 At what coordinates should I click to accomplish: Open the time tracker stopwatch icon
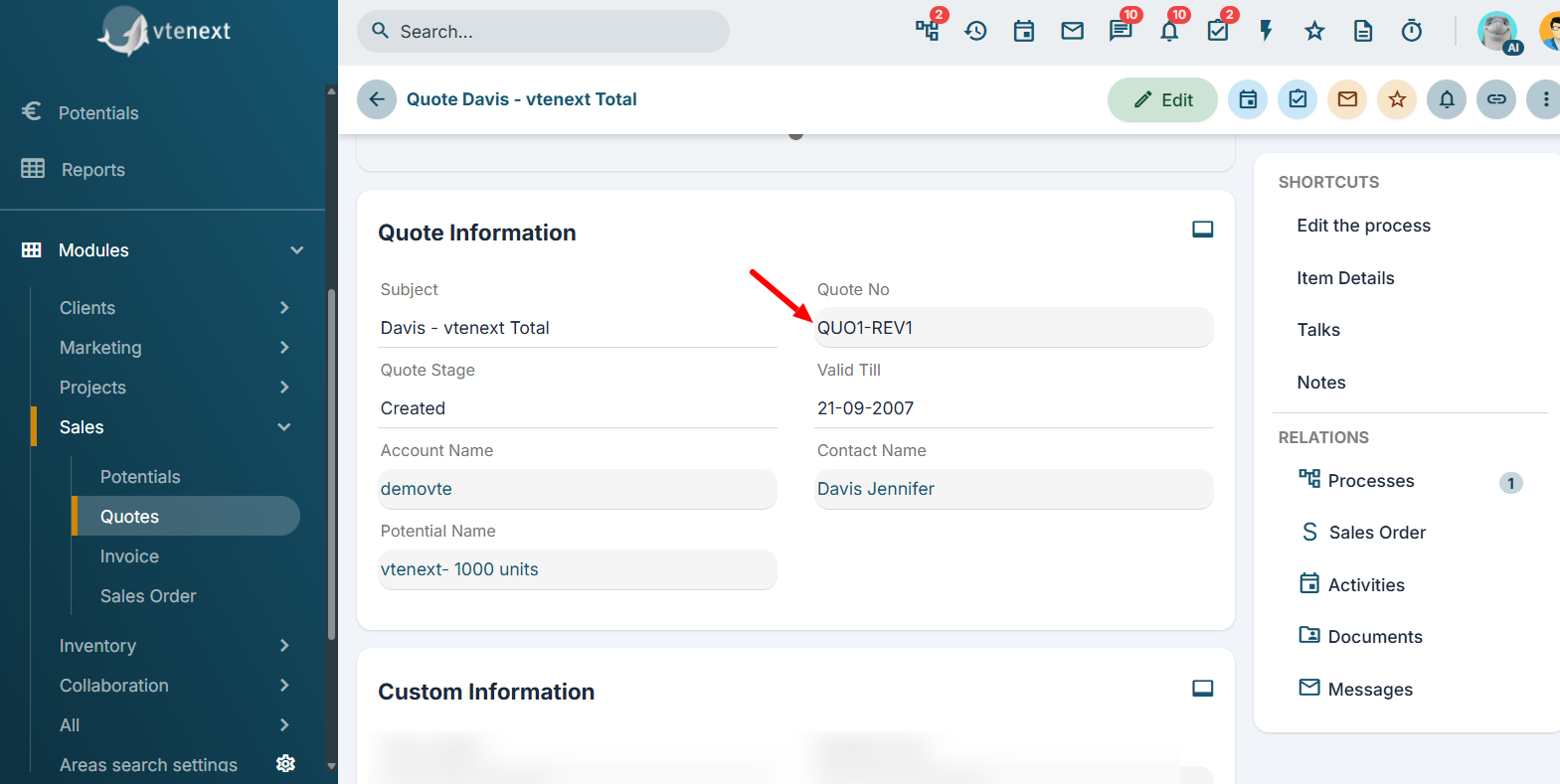pyautogui.click(x=1412, y=31)
